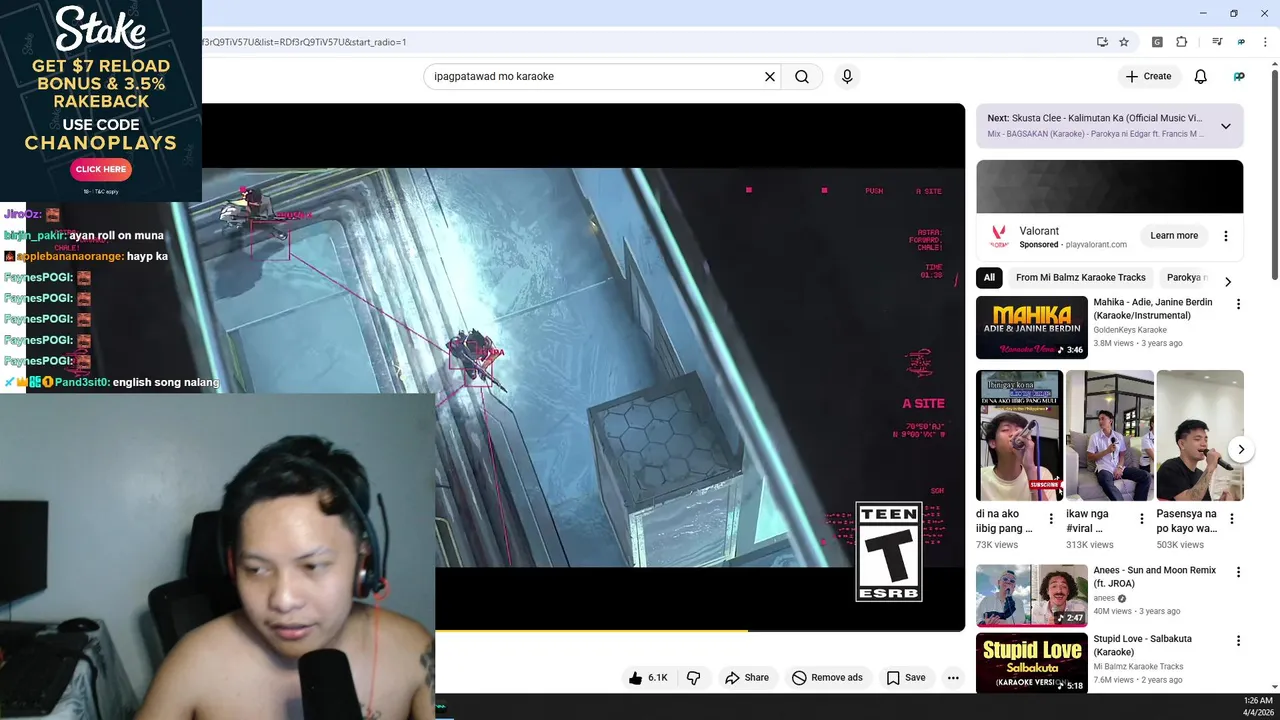
Task: Click CLICK HERE on Stake overlay
Action: pyautogui.click(x=101, y=169)
